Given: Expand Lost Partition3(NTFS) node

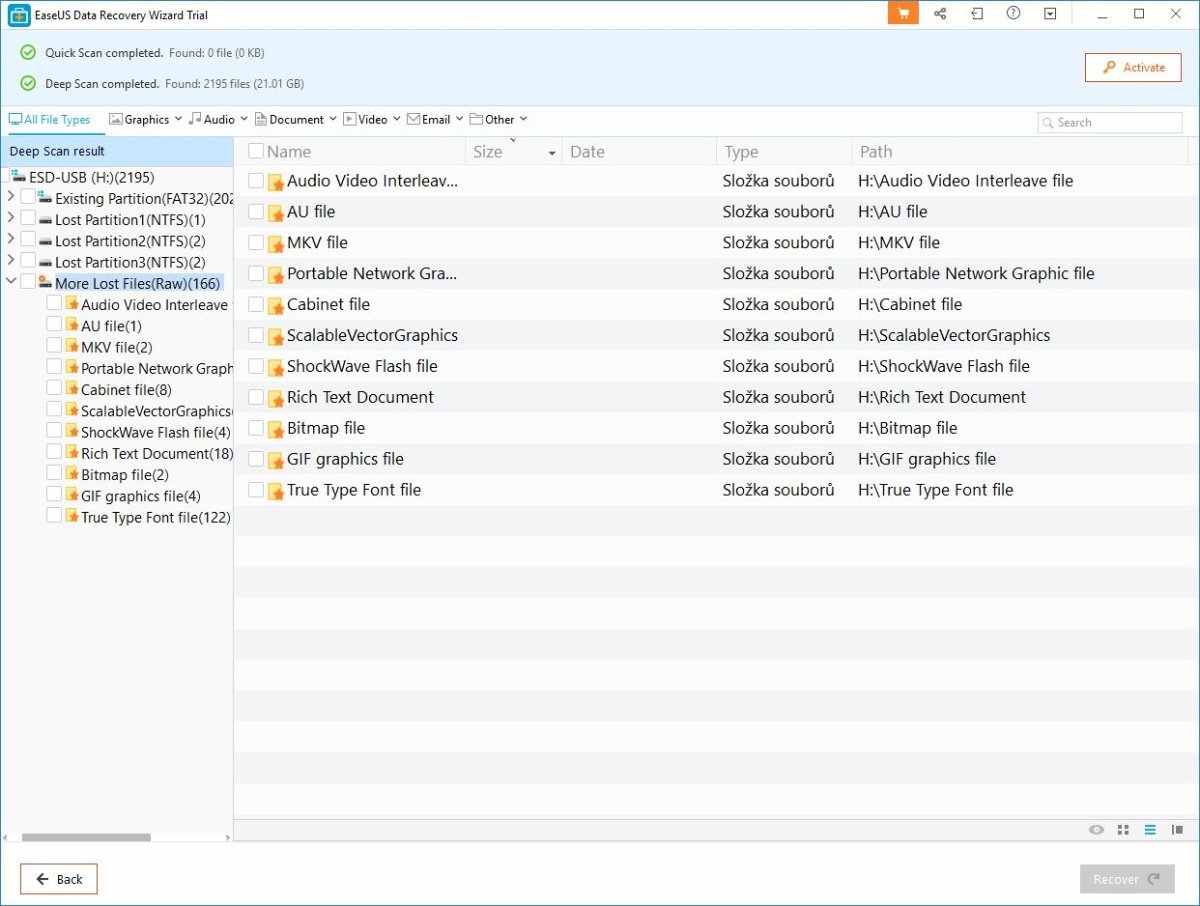Looking at the screenshot, I should coord(11,260).
